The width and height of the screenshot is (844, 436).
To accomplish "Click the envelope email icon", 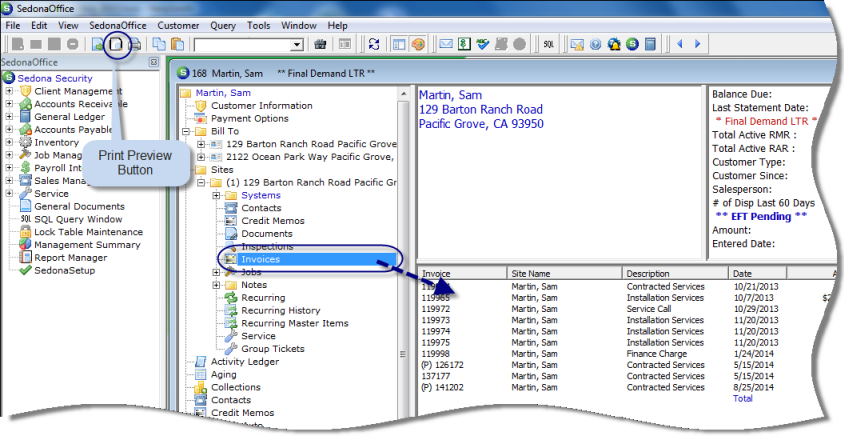I will pos(445,44).
